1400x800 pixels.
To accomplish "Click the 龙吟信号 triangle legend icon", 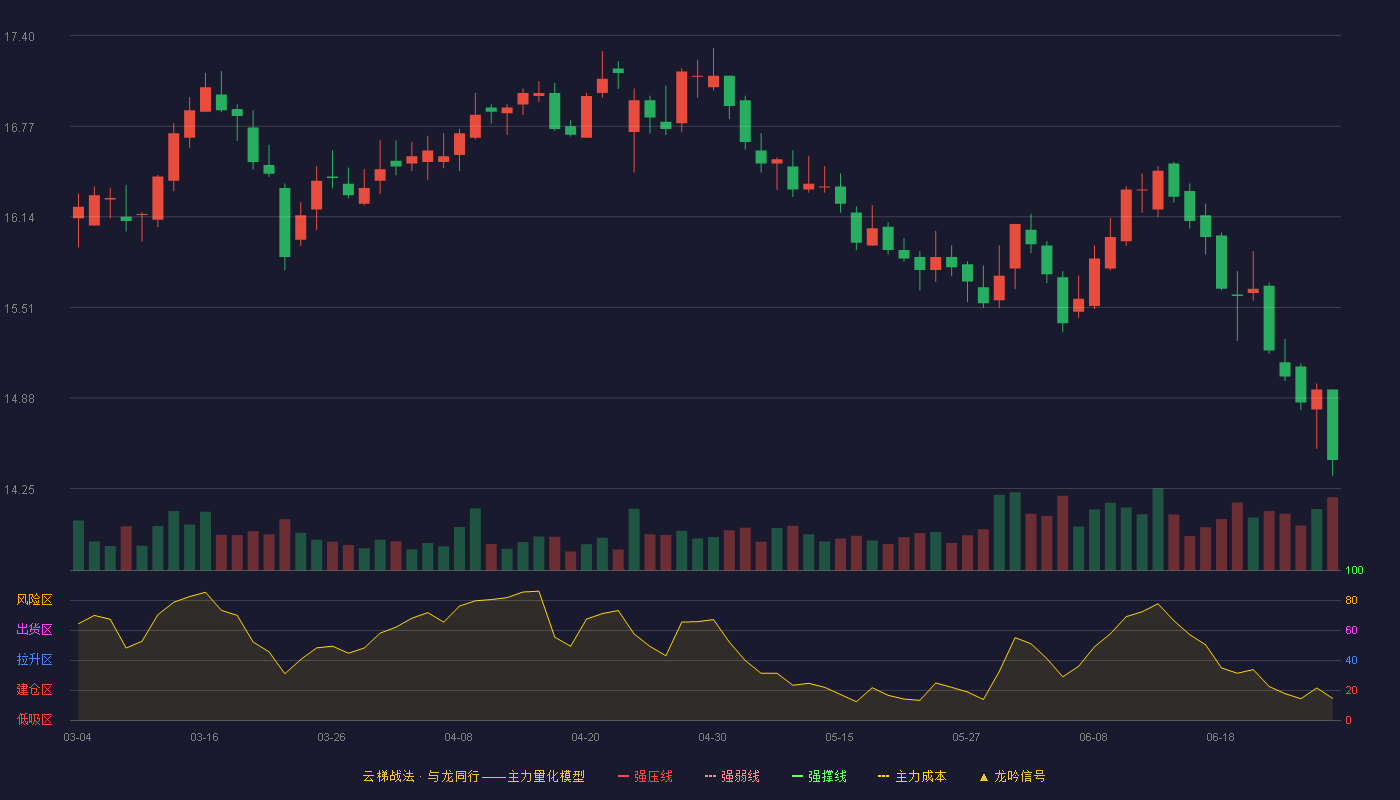I will point(983,776).
